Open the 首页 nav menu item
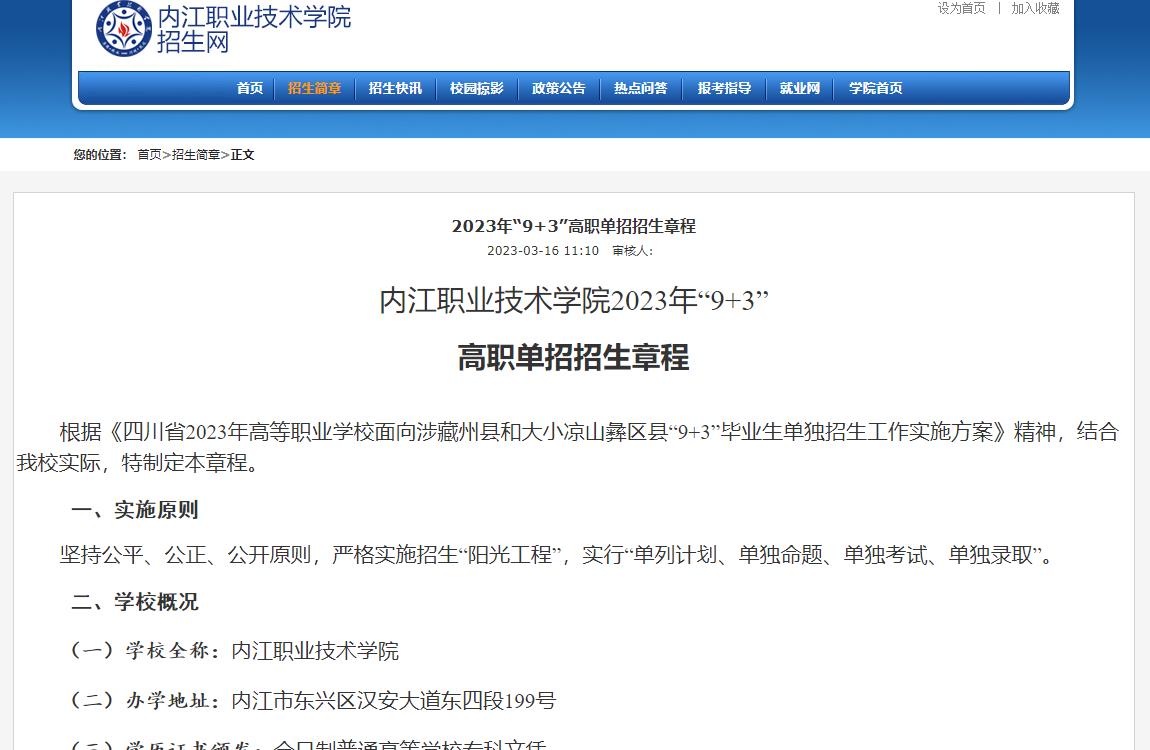 (250, 88)
